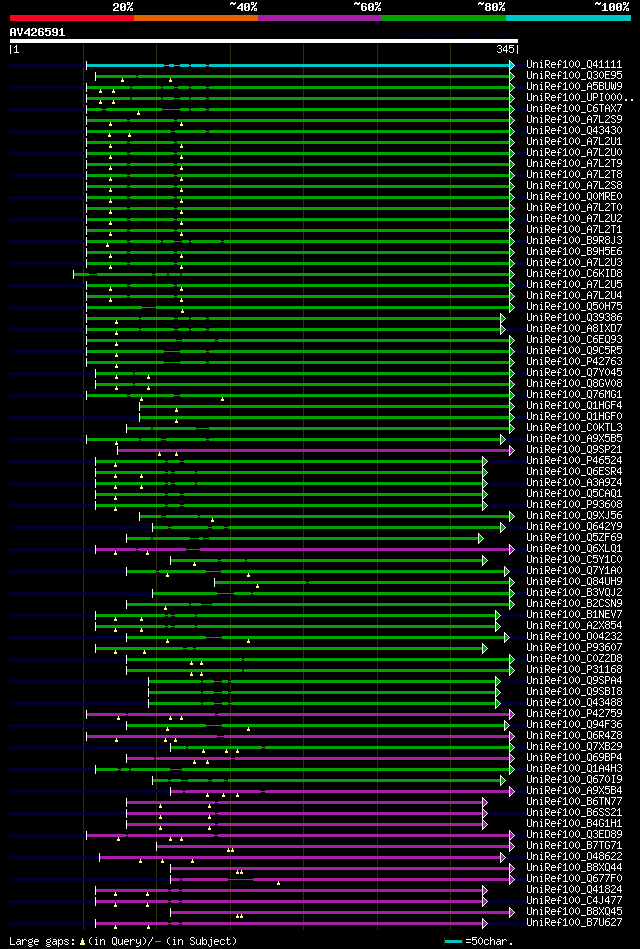Click the purple alignment bar of UniRef100_B7TG71

click(334, 846)
